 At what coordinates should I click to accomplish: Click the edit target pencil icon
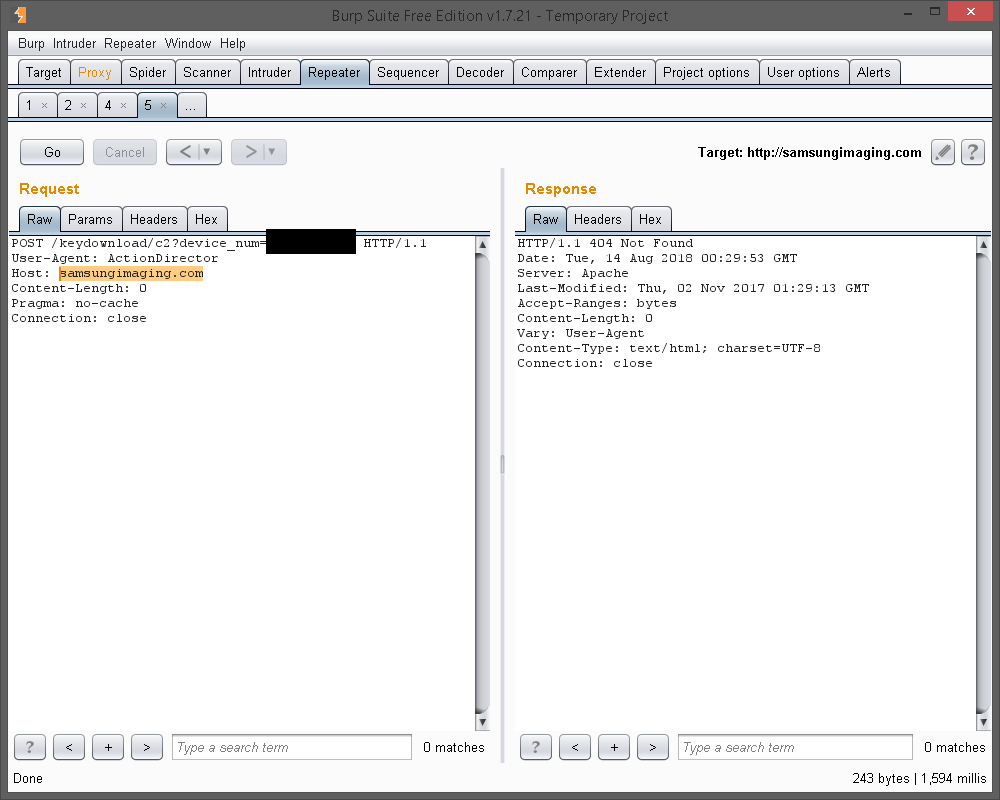coord(942,152)
